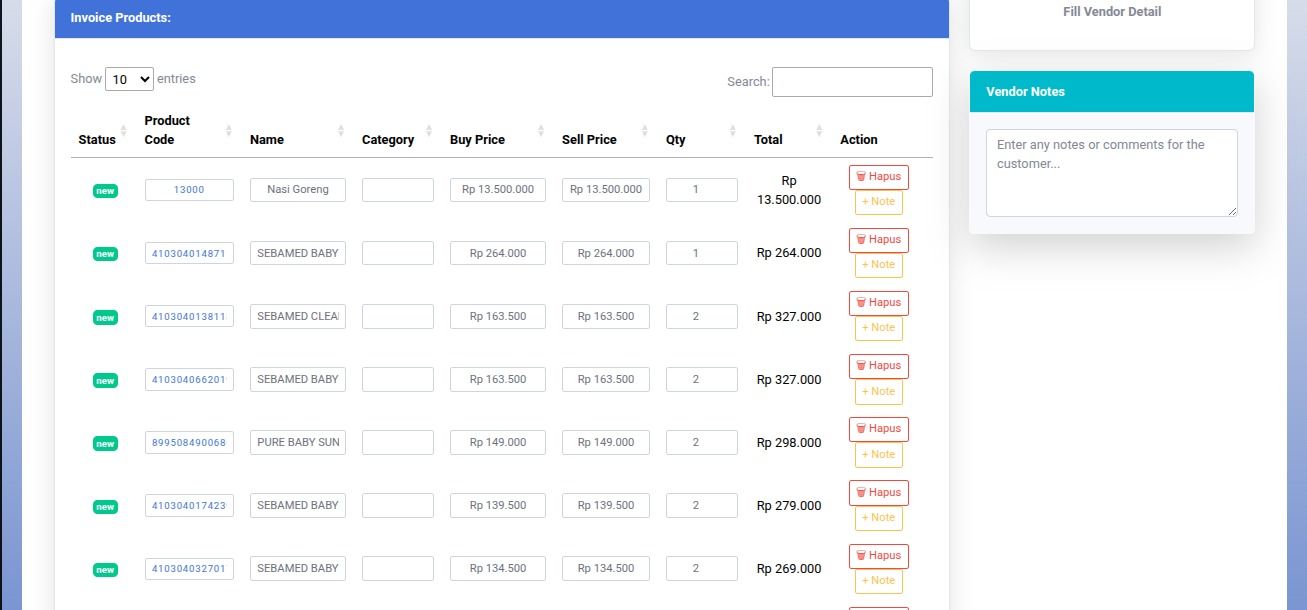Viewport: 1307px width, 610px height.
Task: Click + Note for Rp 279.000 row
Action: 878,518
